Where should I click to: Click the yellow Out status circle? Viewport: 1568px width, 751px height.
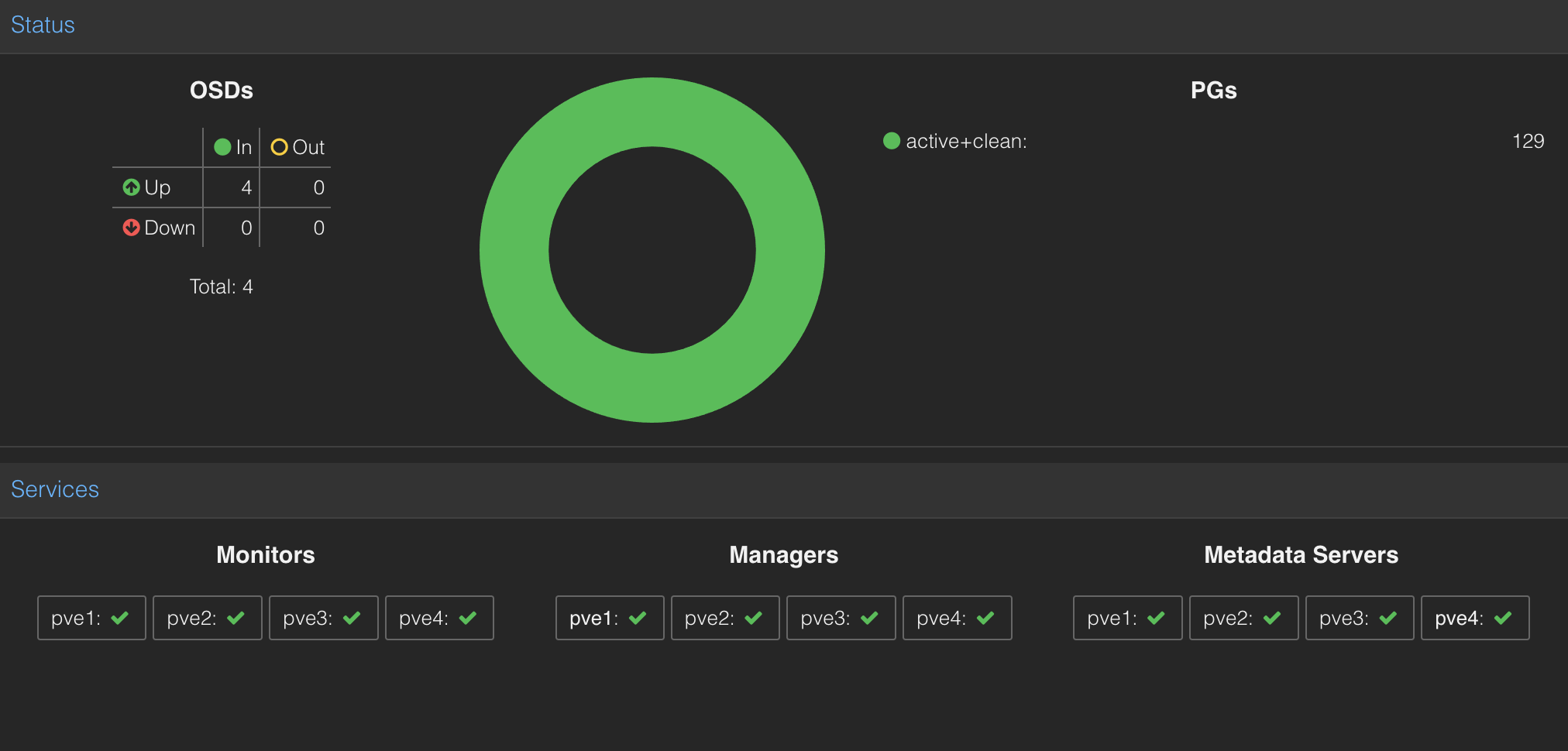(x=279, y=147)
